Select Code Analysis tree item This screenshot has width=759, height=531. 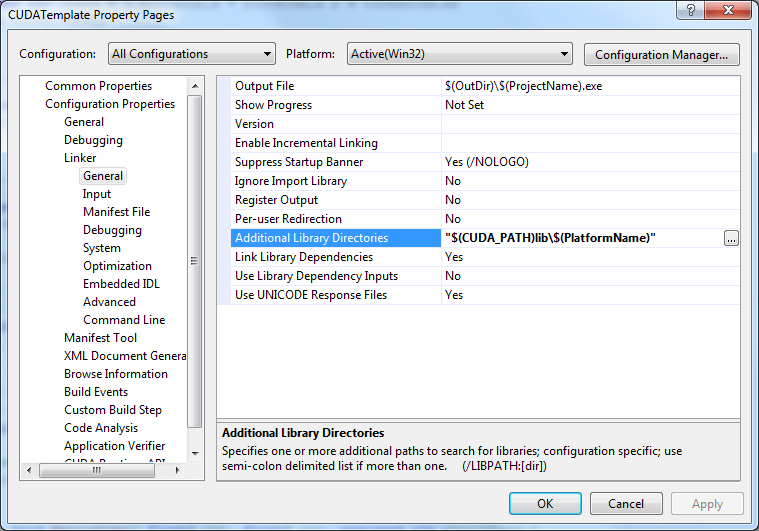101,428
